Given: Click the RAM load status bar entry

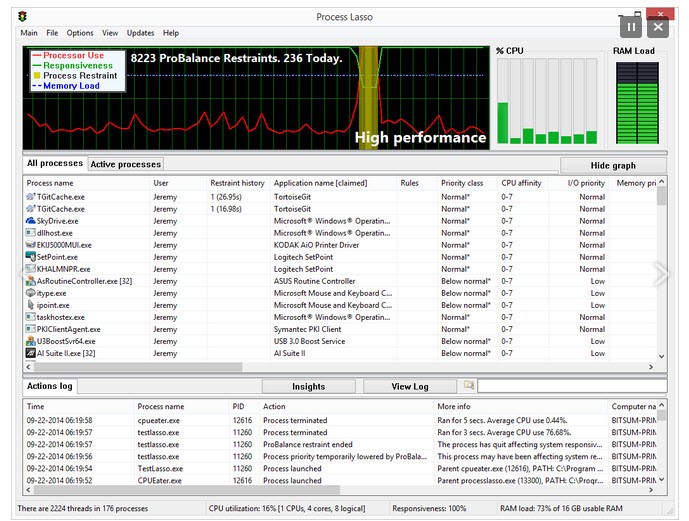Looking at the screenshot, I should click(561, 509).
